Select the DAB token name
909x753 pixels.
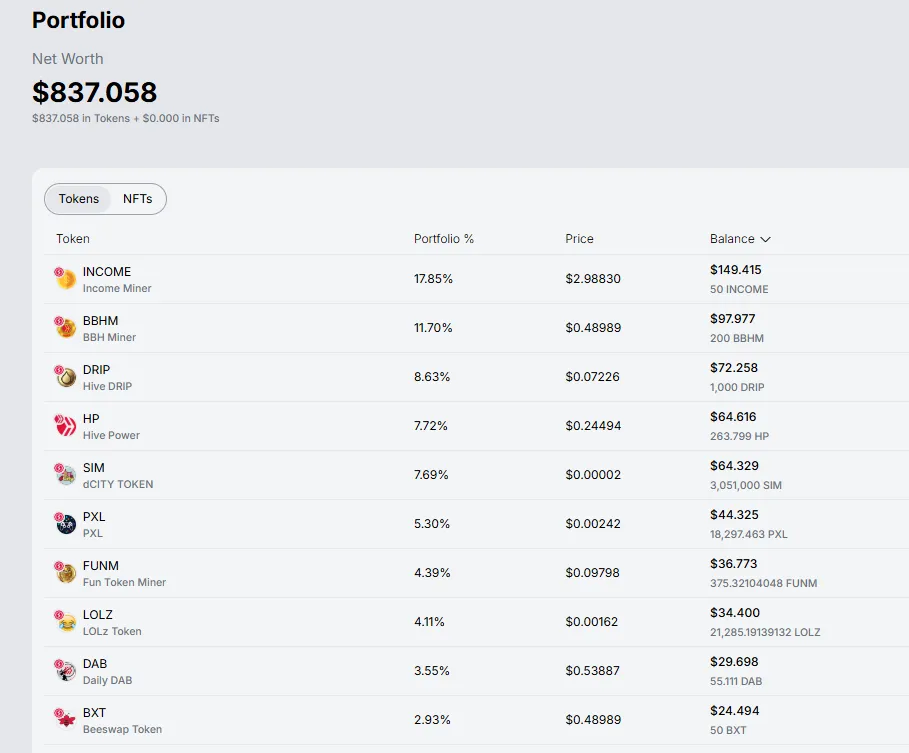click(95, 663)
